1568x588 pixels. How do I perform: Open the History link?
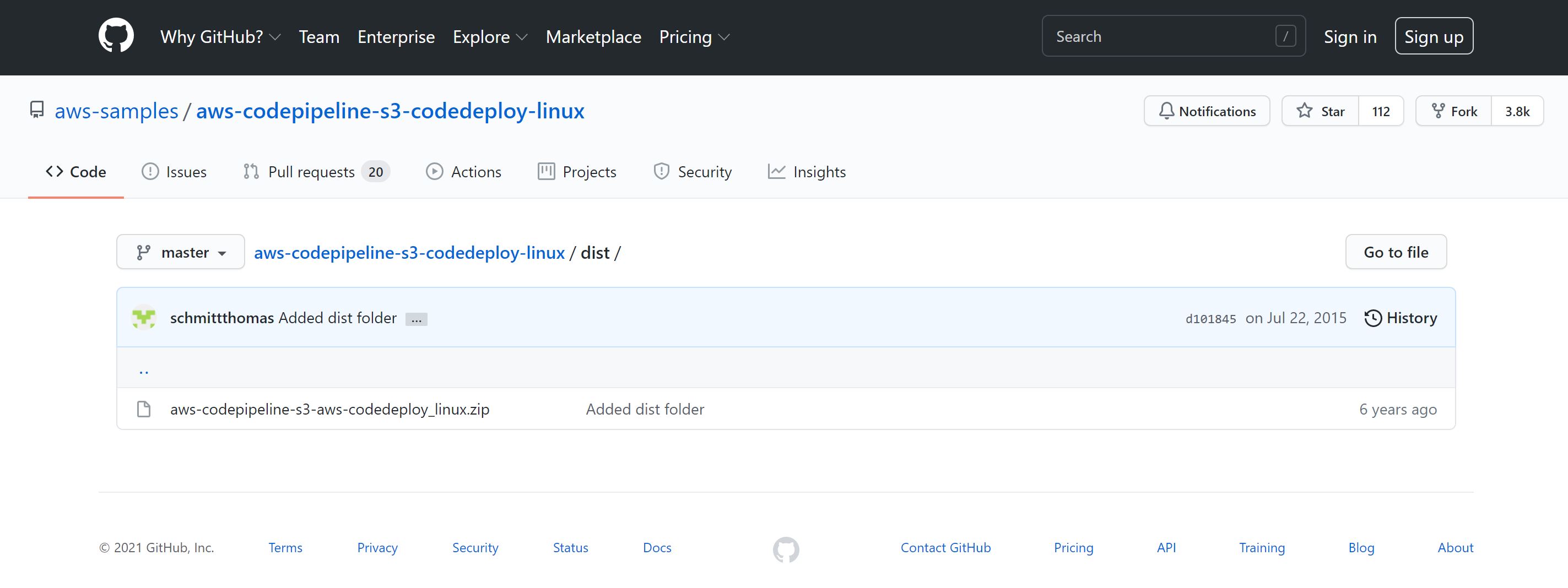(x=1401, y=318)
